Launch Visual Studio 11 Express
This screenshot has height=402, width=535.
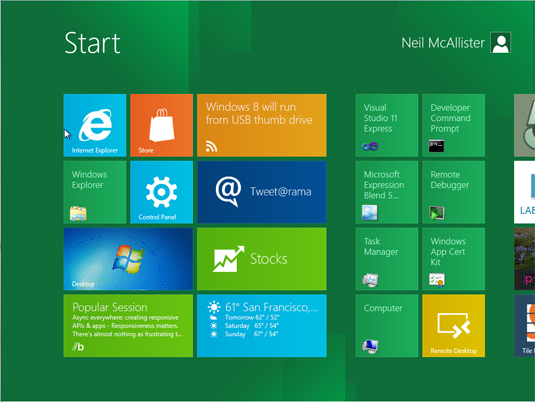[387, 125]
